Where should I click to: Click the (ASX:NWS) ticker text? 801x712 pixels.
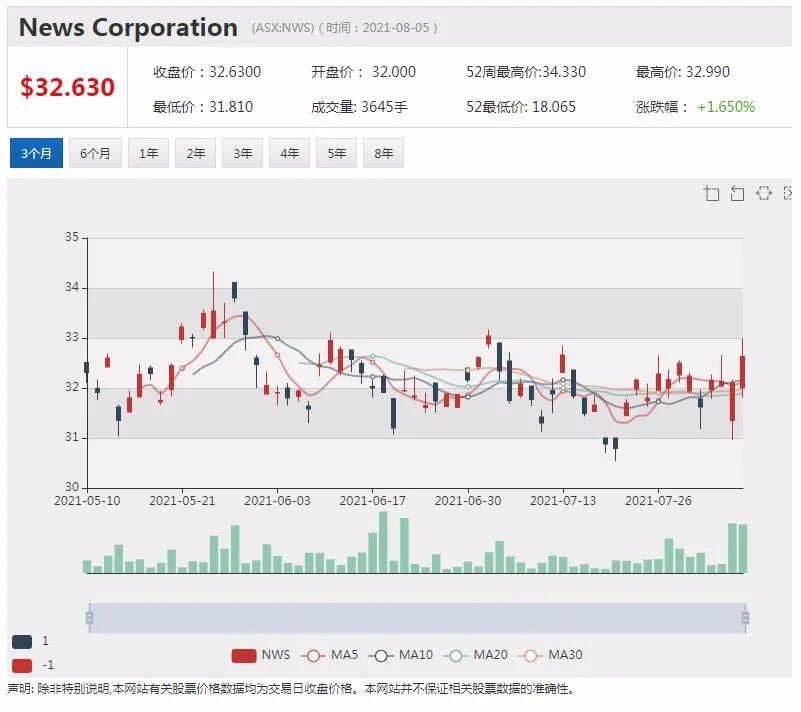click(x=282, y=28)
